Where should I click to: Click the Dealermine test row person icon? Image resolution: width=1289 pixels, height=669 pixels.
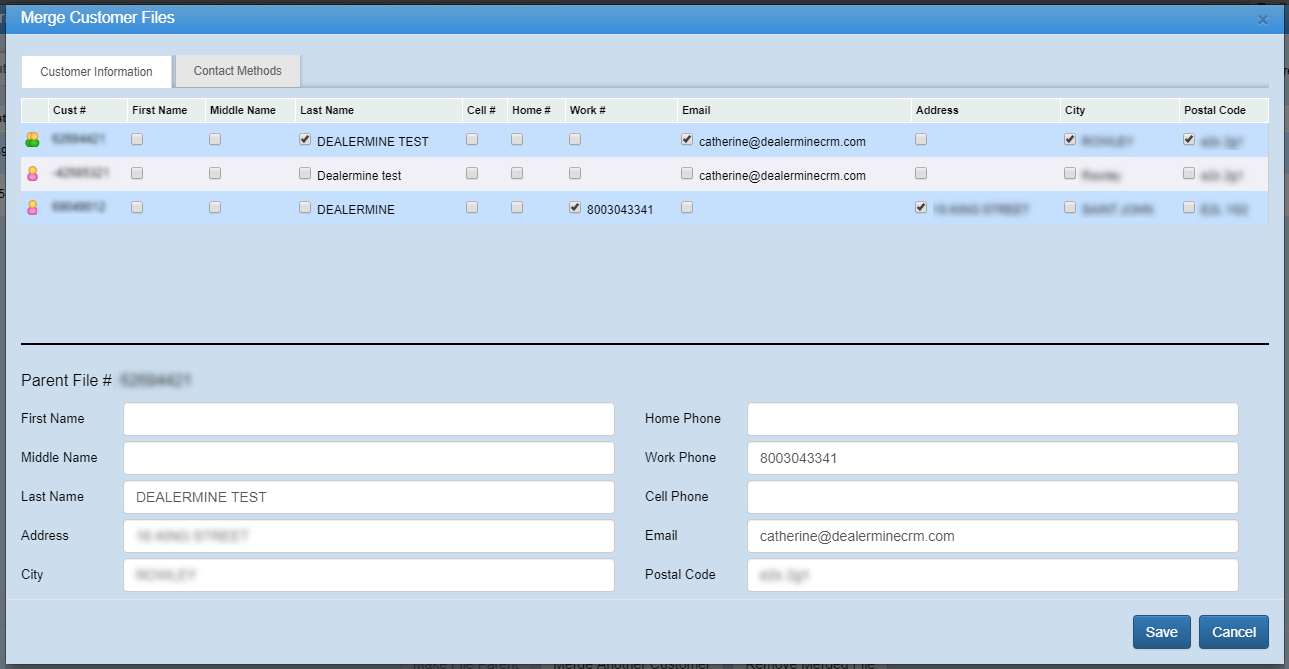pos(32,174)
